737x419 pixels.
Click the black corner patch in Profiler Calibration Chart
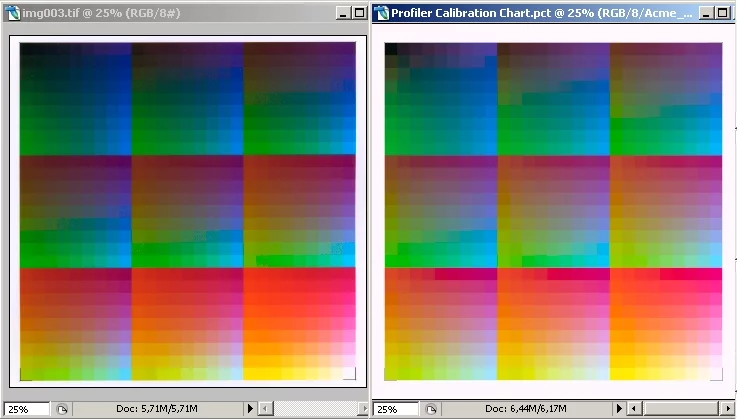coord(391,49)
